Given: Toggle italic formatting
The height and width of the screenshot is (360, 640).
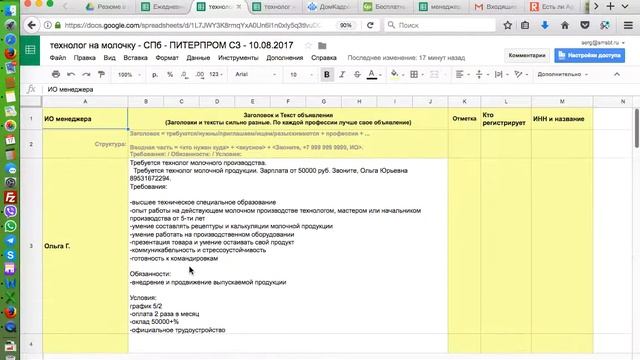Looking at the screenshot, I should [x=342, y=74].
